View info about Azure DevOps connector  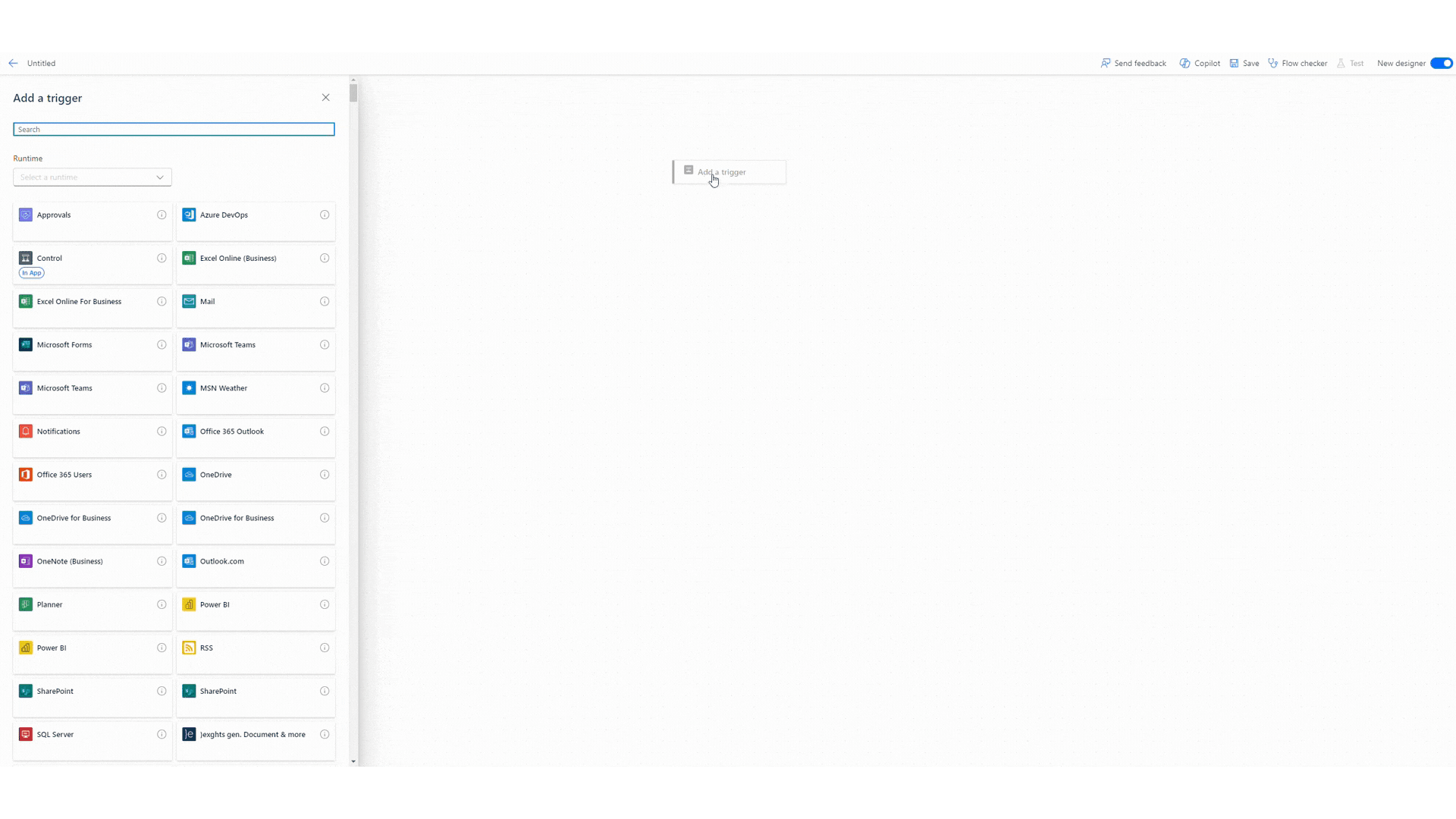(325, 215)
